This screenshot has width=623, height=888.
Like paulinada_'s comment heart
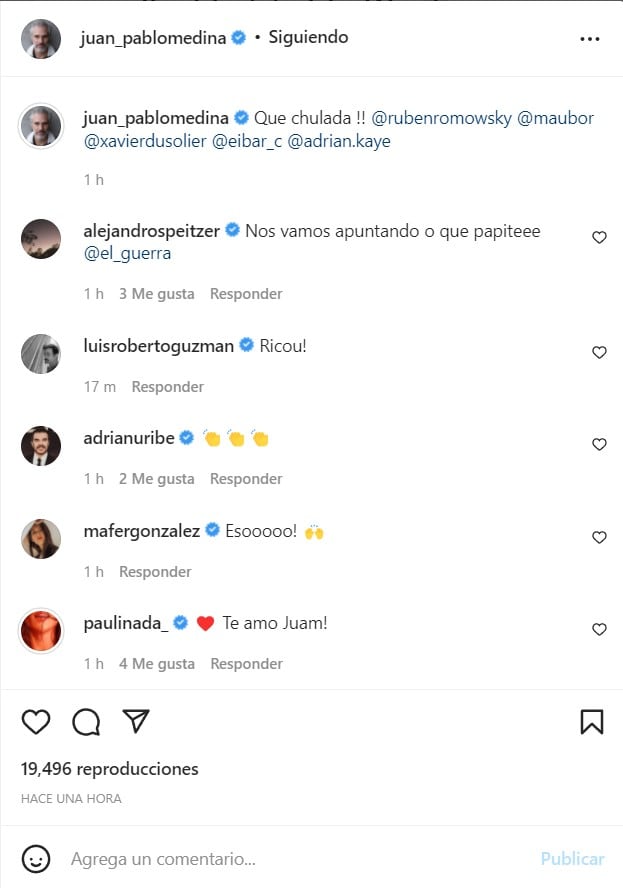tap(599, 630)
